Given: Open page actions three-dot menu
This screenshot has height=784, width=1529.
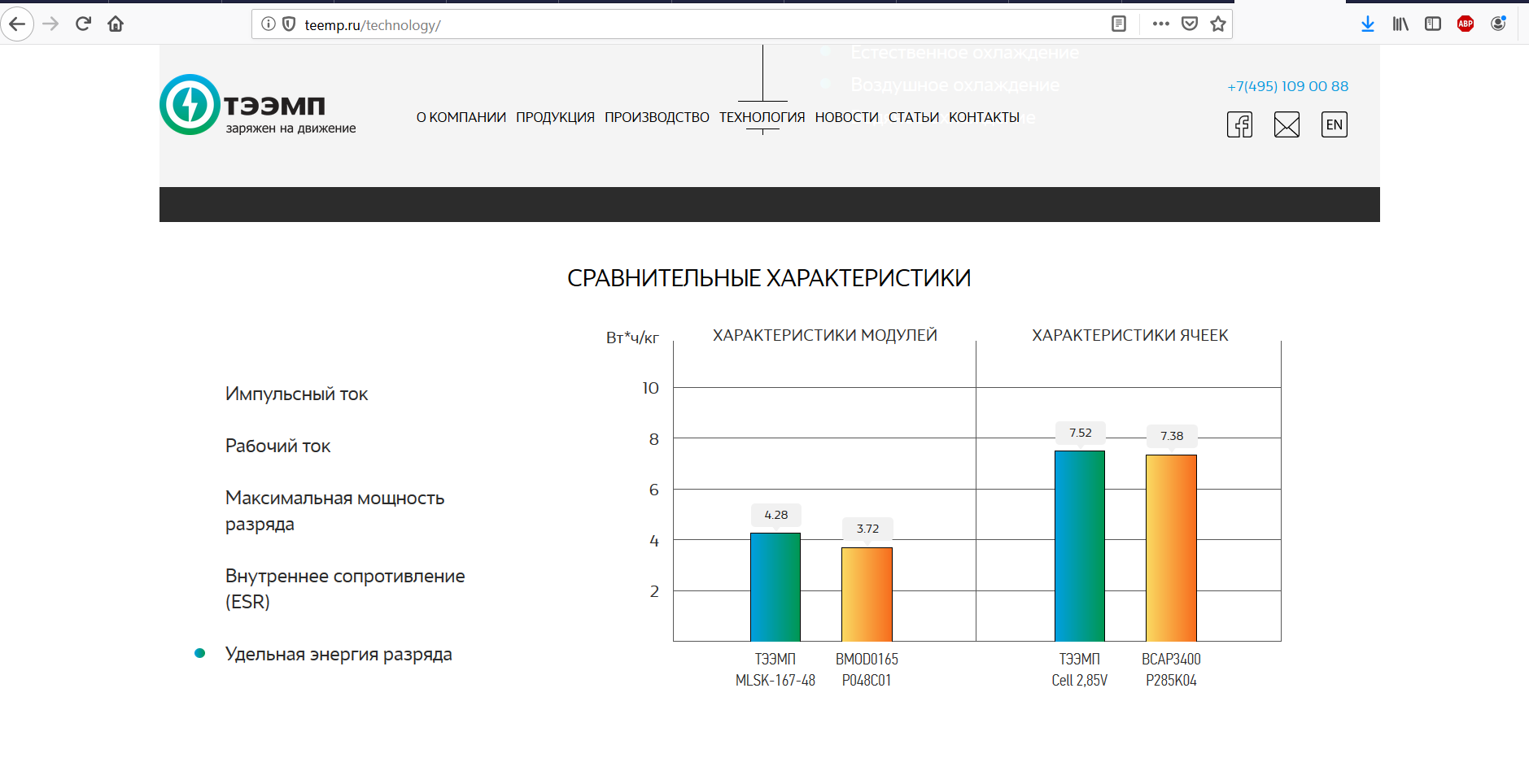Looking at the screenshot, I should point(1160,24).
